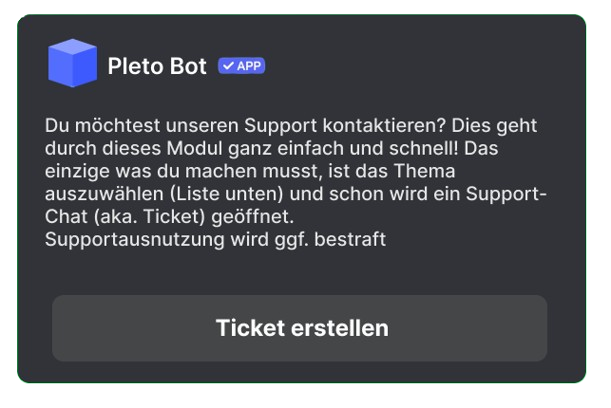611x408 pixels.
Task: Click the word 'auszuwählen' in the message
Action: [x=104, y=194]
